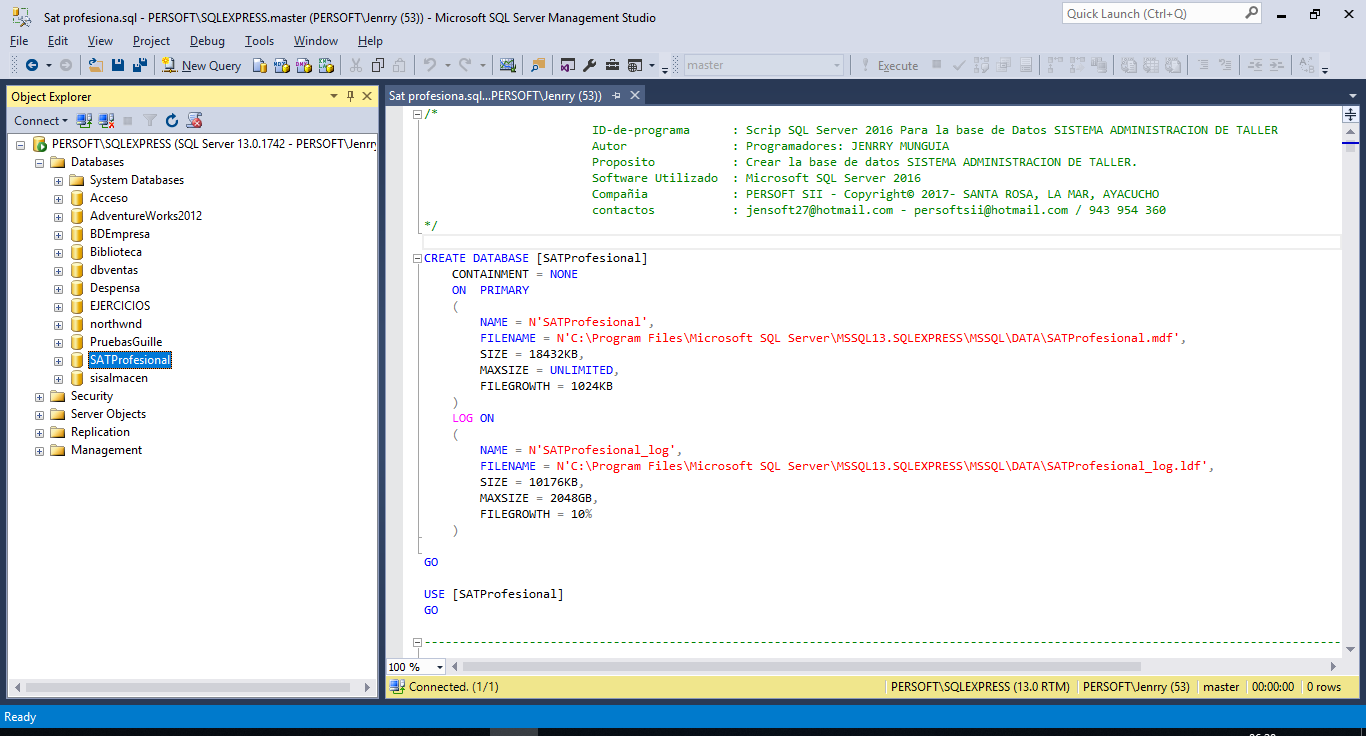1366x736 pixels.
Task: Close the Object Explorer panel
Action: [366, 97]
